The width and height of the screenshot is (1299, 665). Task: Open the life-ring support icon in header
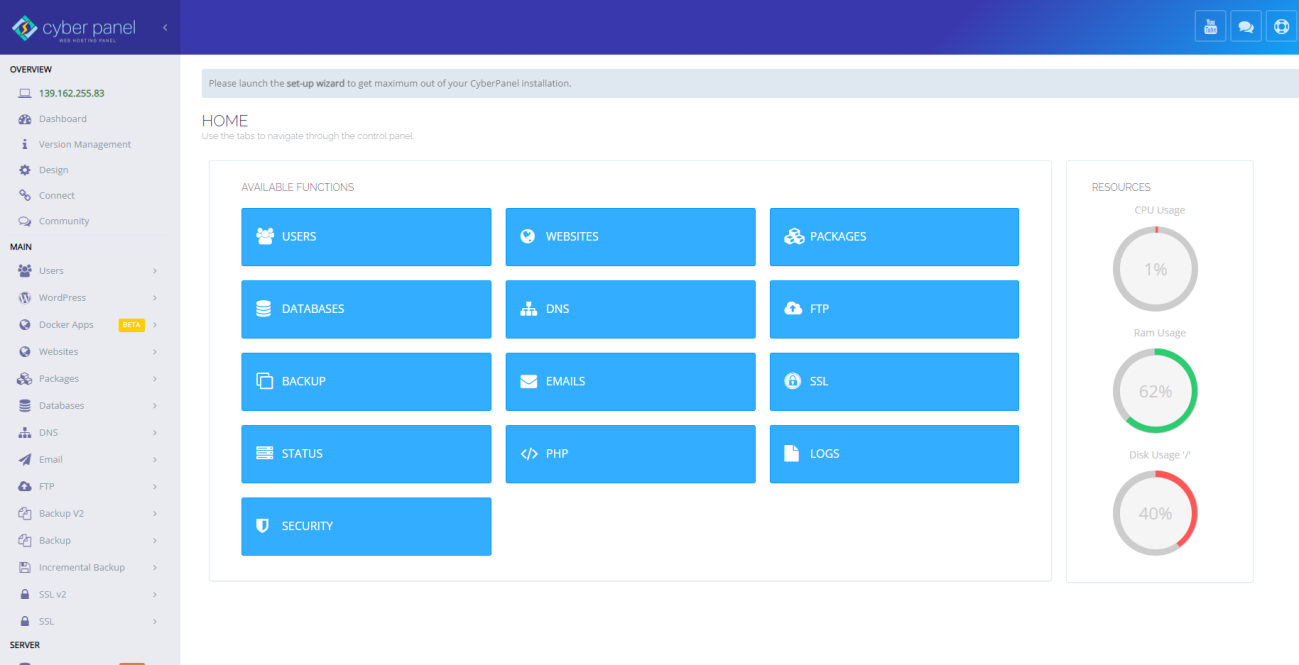point(1281,27)
